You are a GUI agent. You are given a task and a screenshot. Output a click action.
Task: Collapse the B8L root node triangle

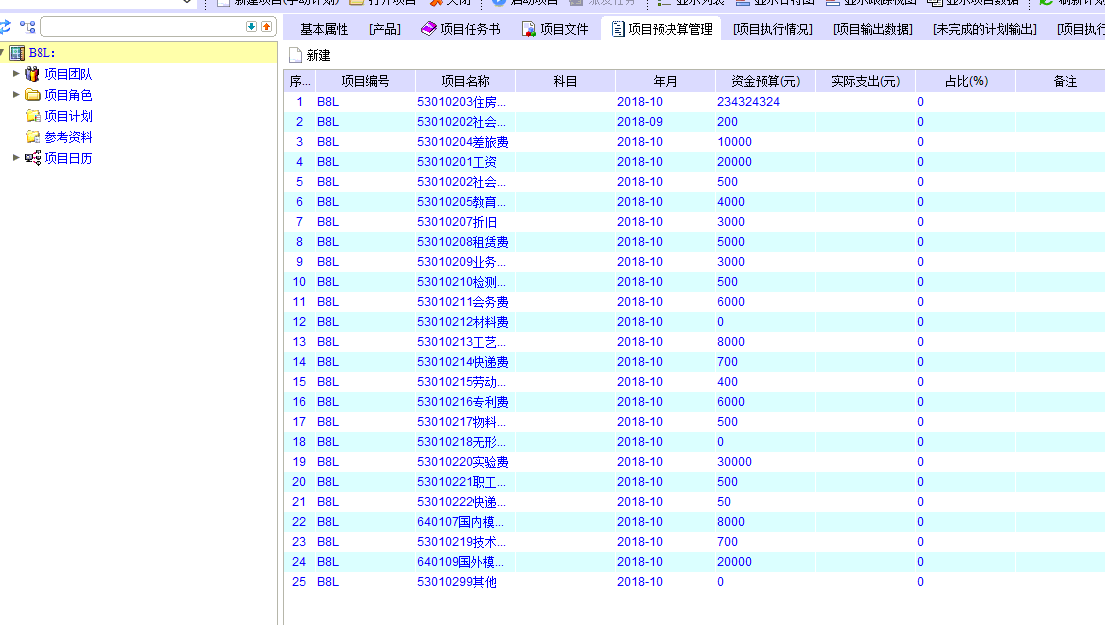(3, 52)
